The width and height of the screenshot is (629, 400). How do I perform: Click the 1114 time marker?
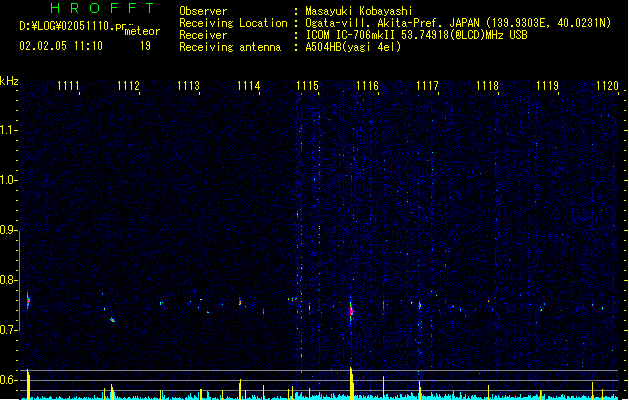(248, 86)
